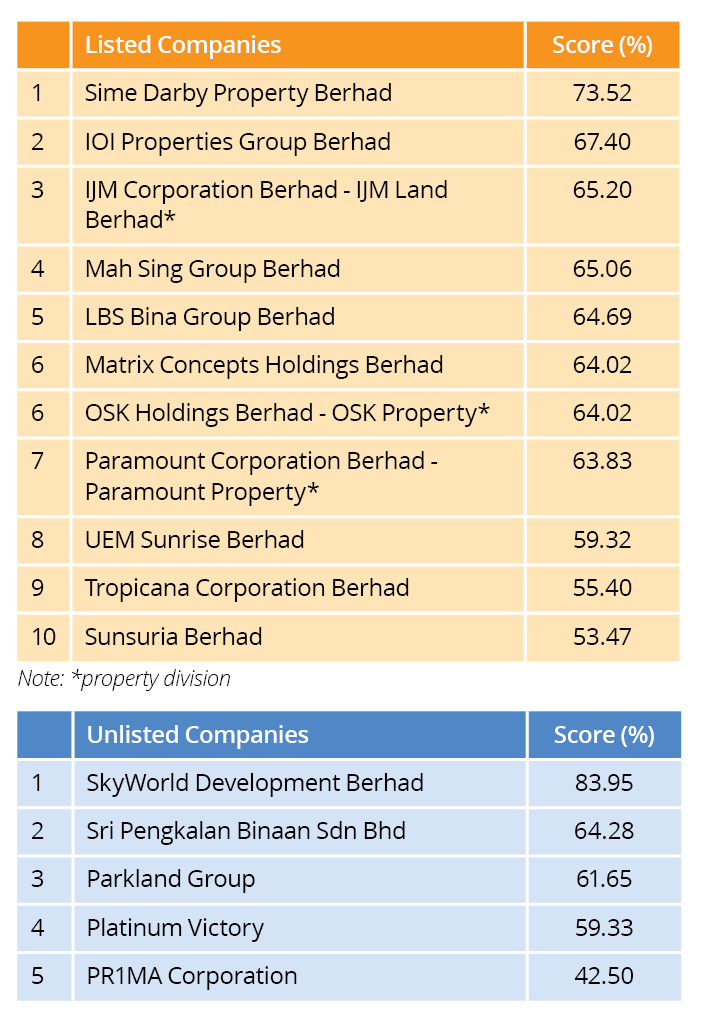
Task: Click Sunsuria Berhad in rank 10
Action: [174, 637]
